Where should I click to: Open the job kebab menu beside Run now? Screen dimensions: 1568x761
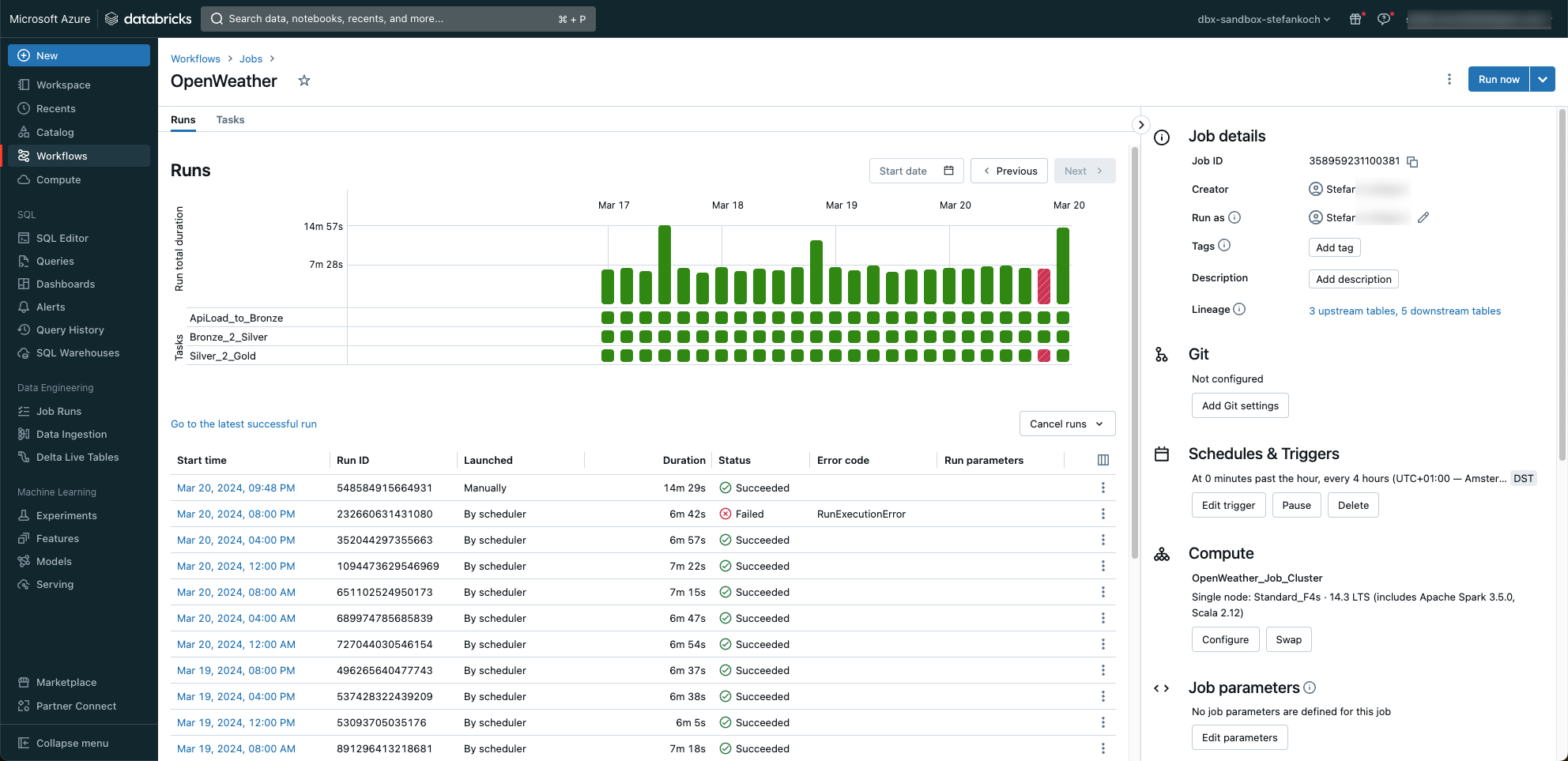pyautogui.click(x=1449, y=79)
